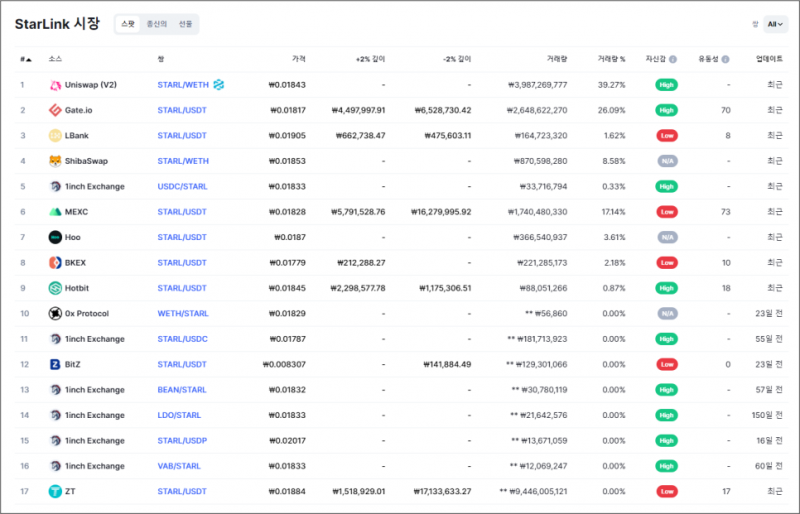Click the BKEX exchange logo

pyautogui.click(x=55, y=263)
